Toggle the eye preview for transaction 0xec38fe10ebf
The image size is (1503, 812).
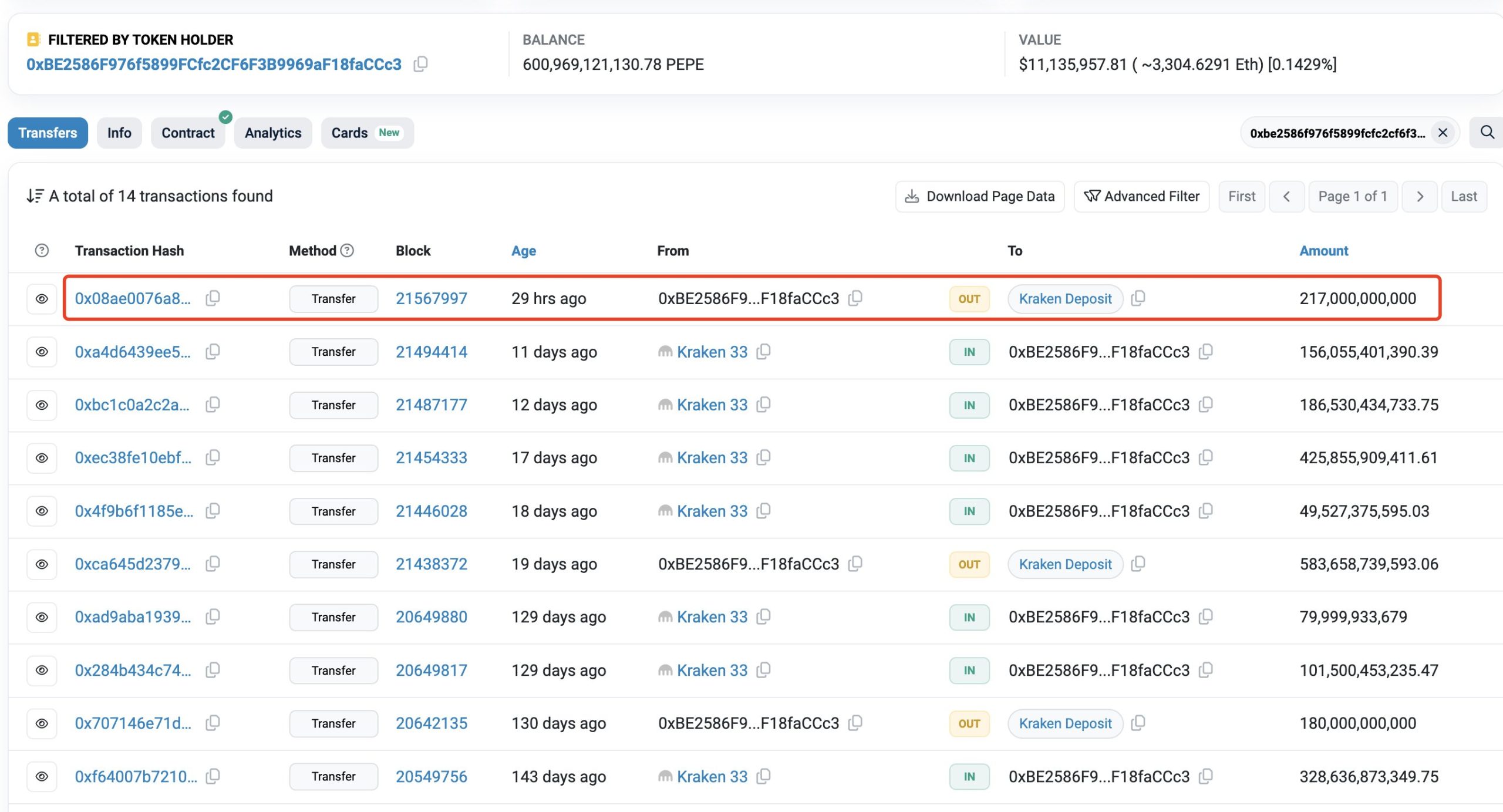tap(42, 458)
